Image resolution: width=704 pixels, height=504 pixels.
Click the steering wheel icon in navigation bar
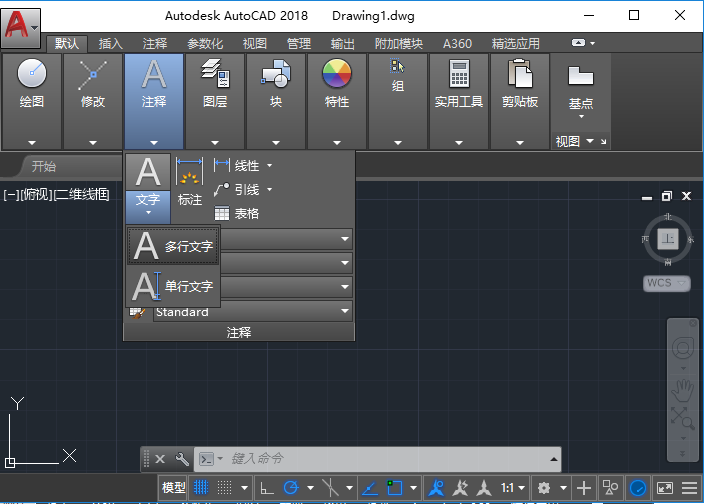pos(682,348)
